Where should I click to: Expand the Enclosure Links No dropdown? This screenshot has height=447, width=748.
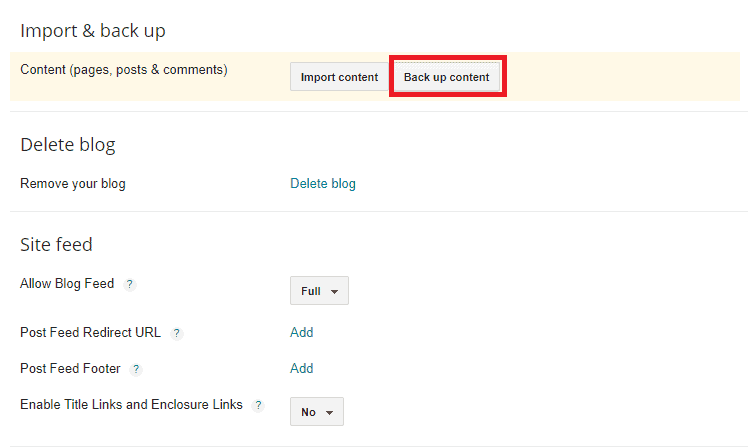pyautogui.click(x=317, y=412)
